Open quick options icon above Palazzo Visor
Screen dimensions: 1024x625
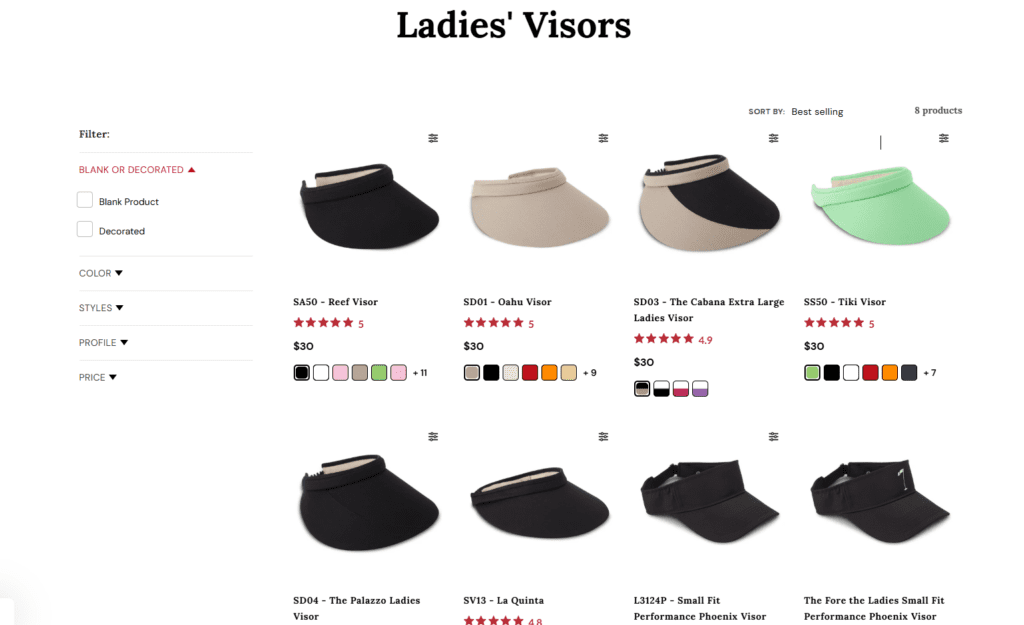click(433, 437)
